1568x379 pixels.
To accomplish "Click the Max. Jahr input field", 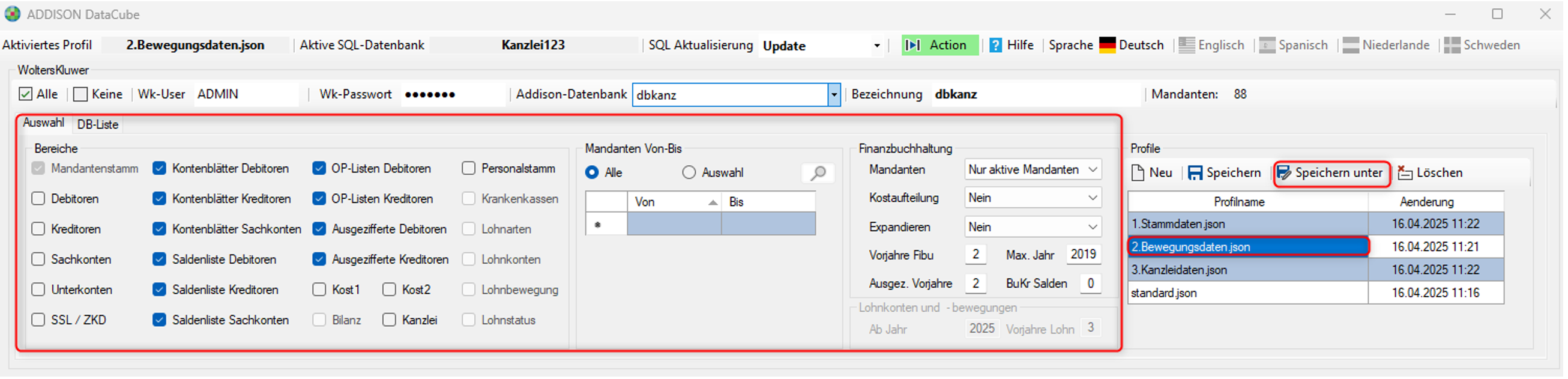I will pos(1083,255).
